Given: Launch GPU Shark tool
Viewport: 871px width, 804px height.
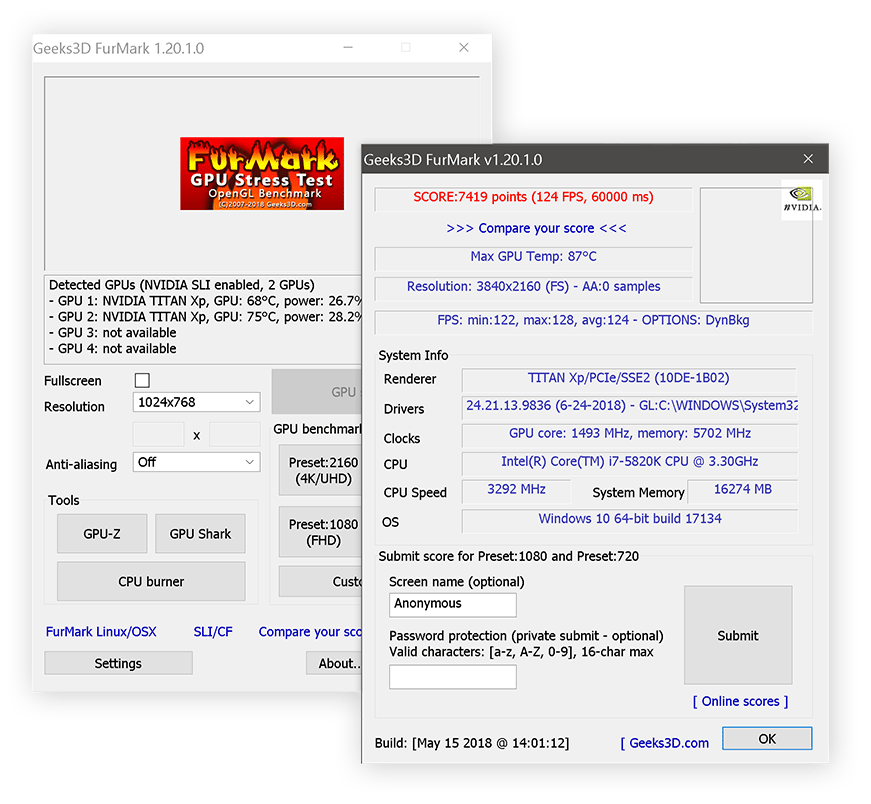Looking at the screenshot, I should pos(199,533).
